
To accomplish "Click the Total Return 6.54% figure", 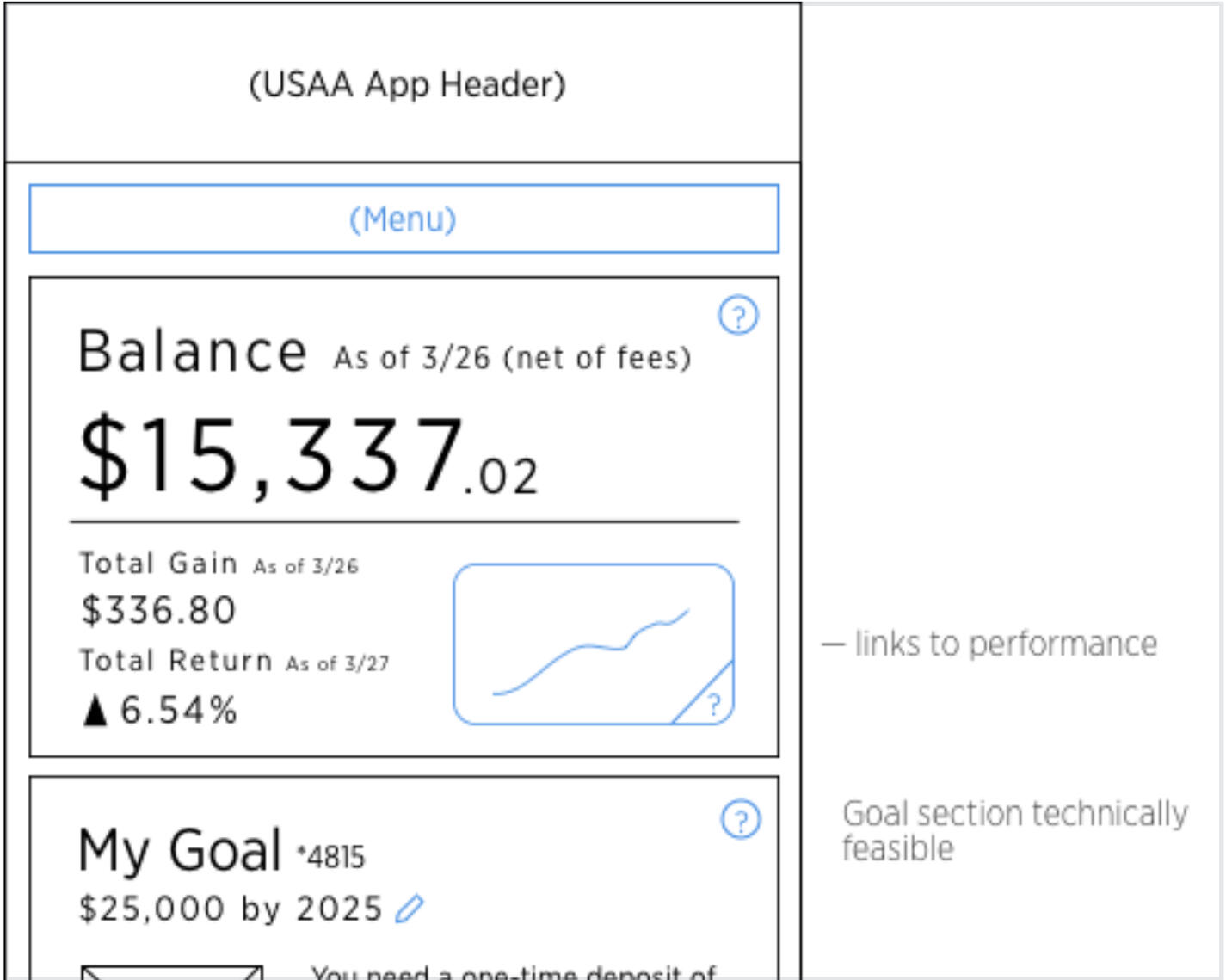I will [176, 709].
